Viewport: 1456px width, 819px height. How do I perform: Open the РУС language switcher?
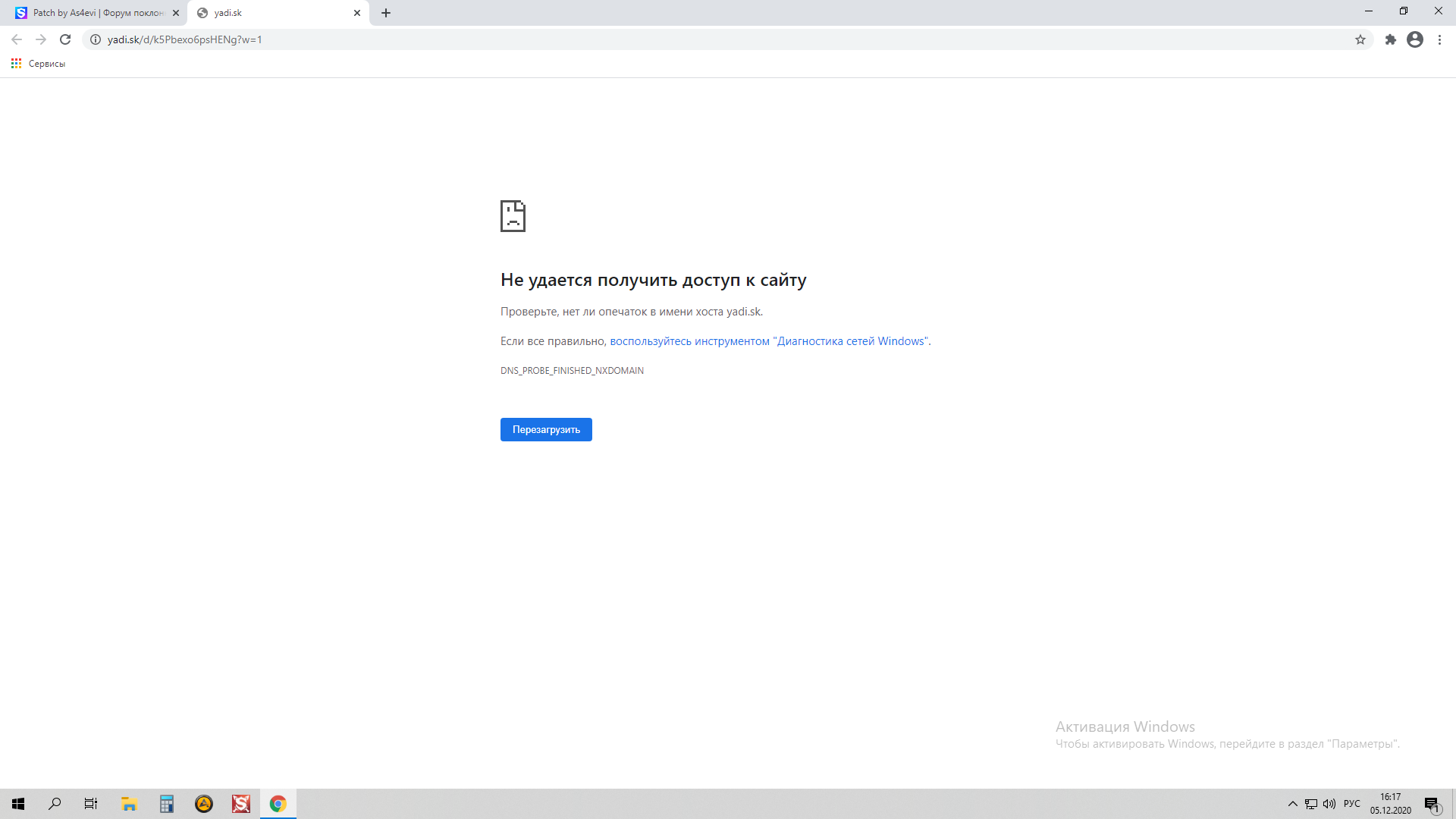pyautogui.click(x=1351, y=804)
